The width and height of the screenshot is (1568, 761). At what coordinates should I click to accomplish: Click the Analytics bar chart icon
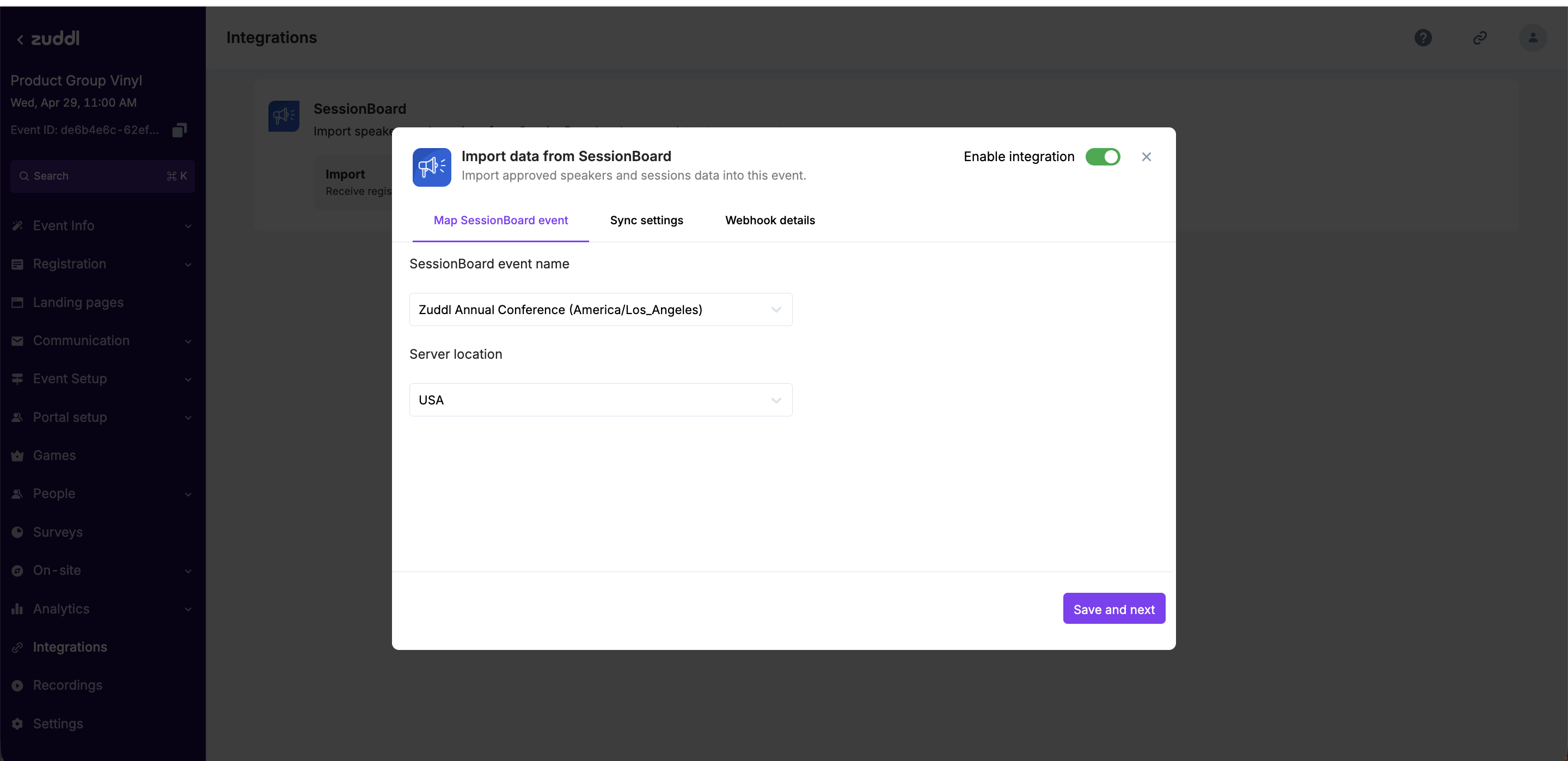tap(17, 609)
